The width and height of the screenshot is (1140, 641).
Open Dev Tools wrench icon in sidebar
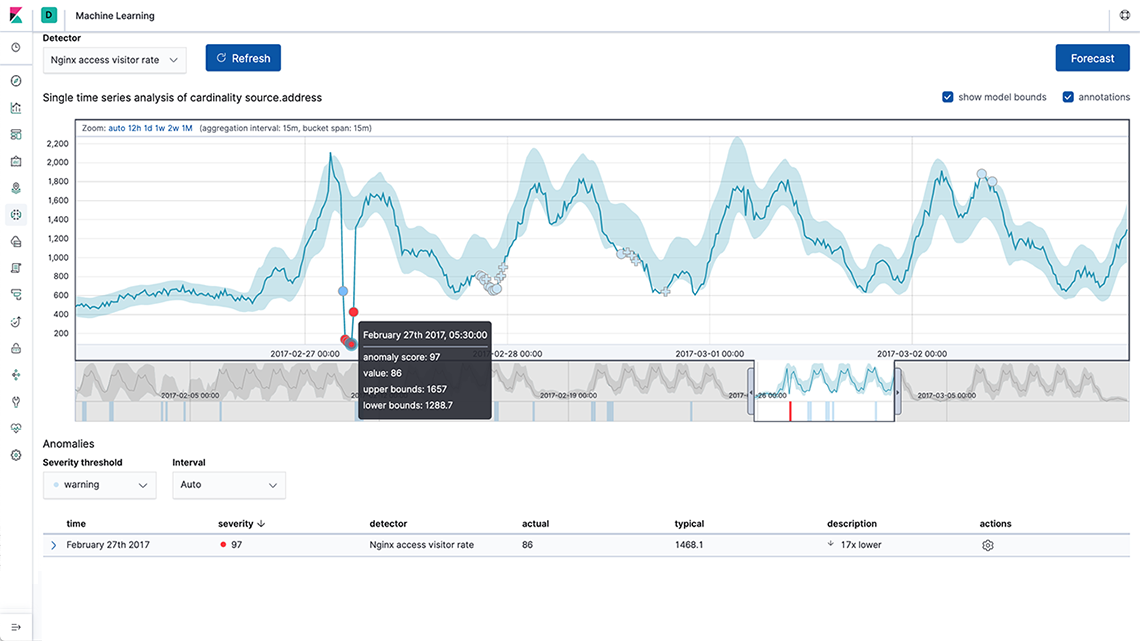(x=16, y=402)
